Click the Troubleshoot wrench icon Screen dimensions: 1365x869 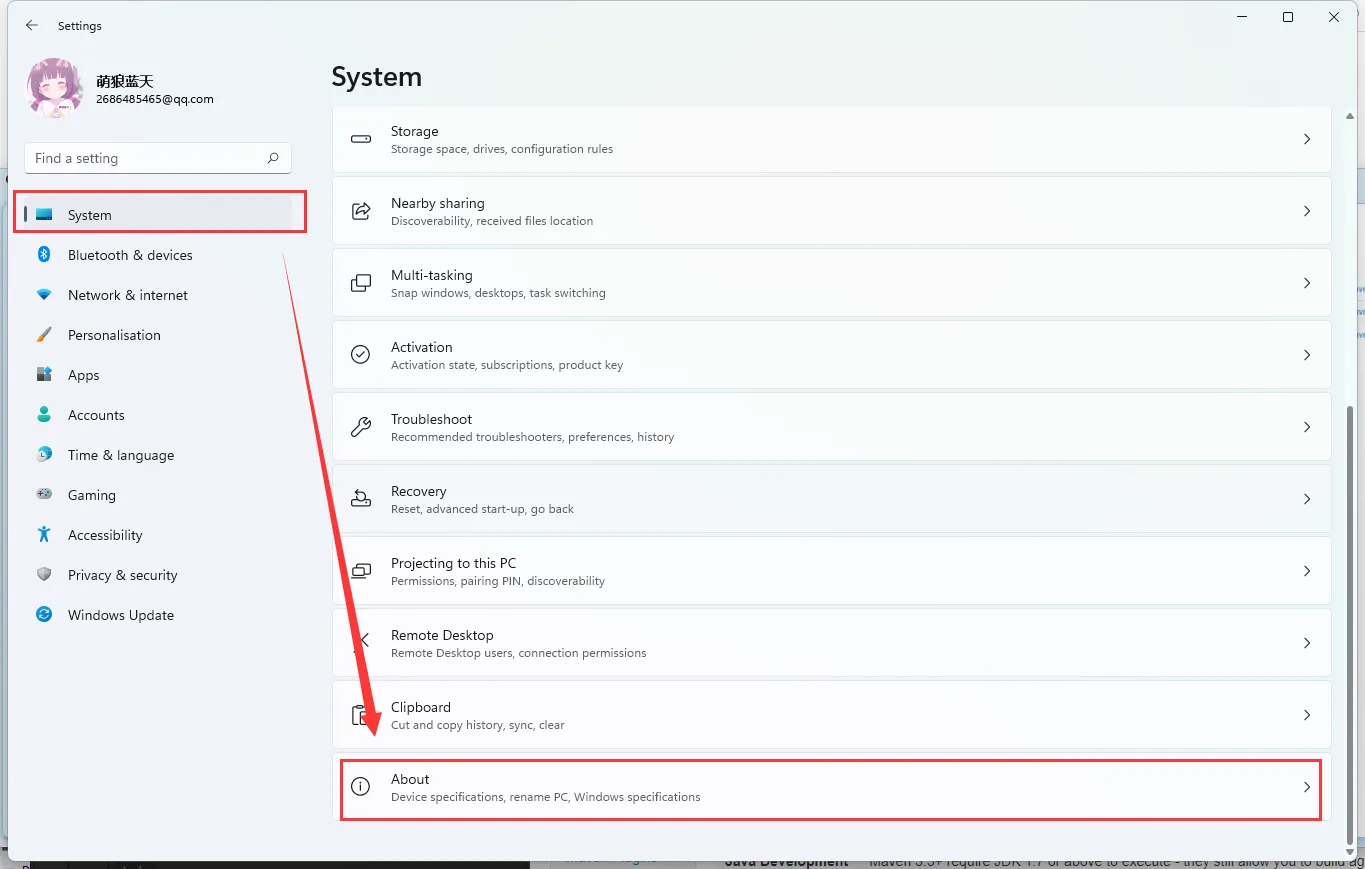click(x=361, y=427)
